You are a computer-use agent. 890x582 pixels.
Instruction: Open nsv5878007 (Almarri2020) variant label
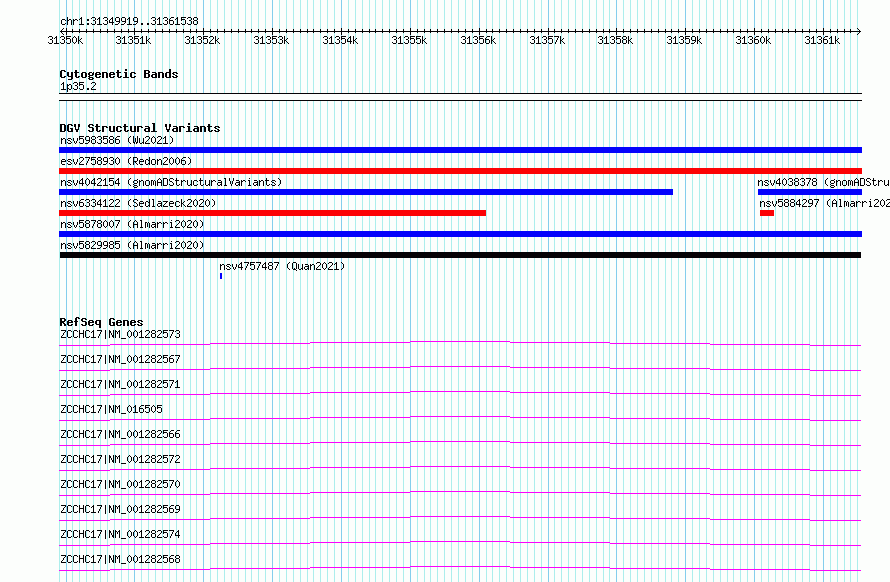point(132,224)
